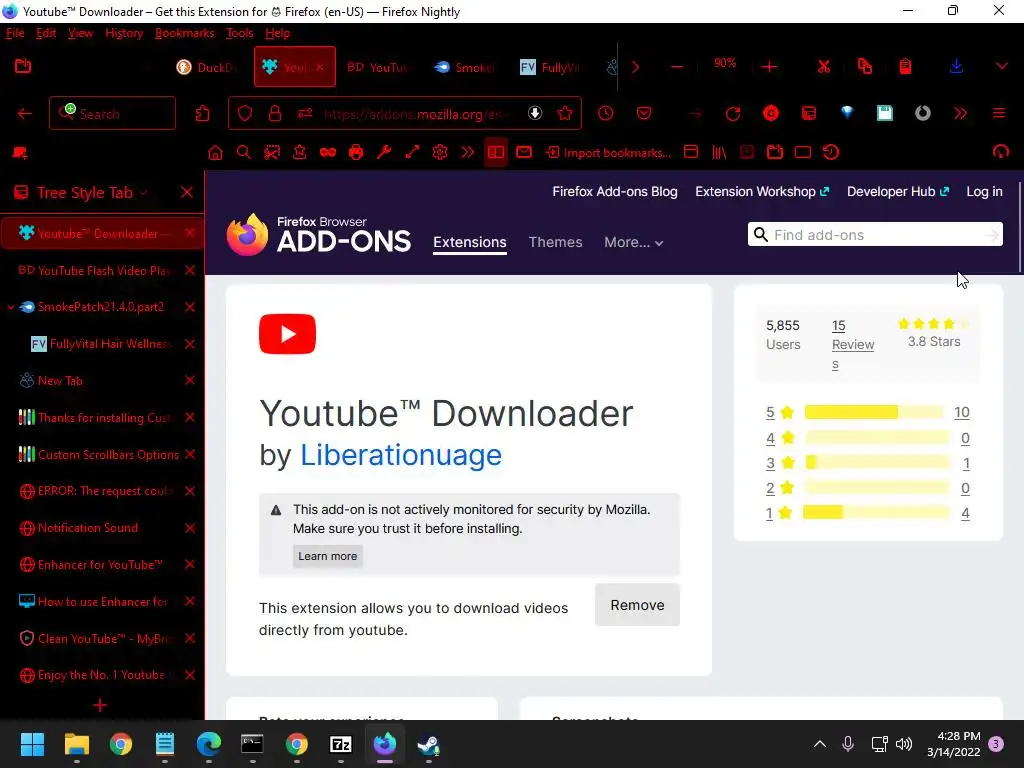The image size is (1024, 768).
Task: Open the 15 Reviews link
Action: click(x=852, y=344)
